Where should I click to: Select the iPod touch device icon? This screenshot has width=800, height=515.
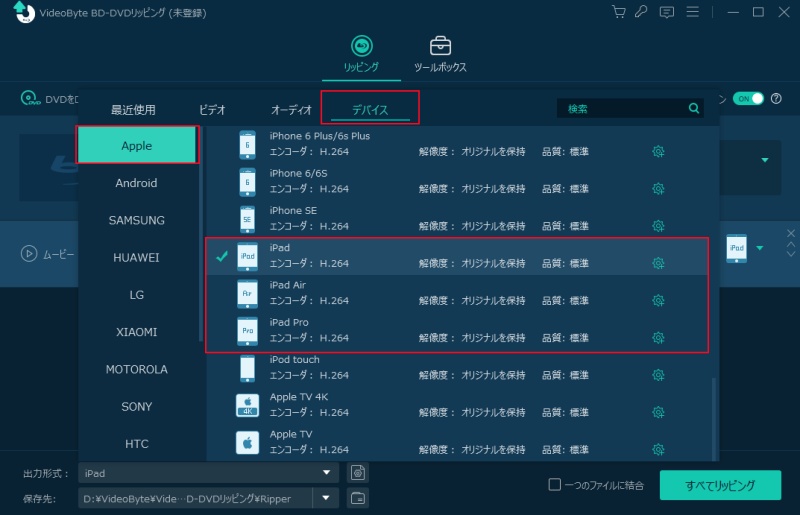pos(247,368)
